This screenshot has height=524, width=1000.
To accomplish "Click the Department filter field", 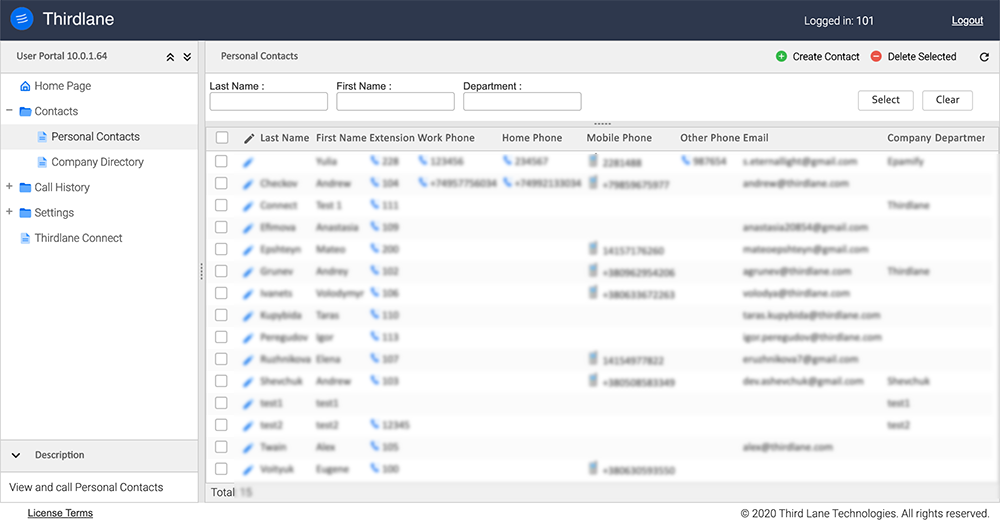I will coord(522,101).
